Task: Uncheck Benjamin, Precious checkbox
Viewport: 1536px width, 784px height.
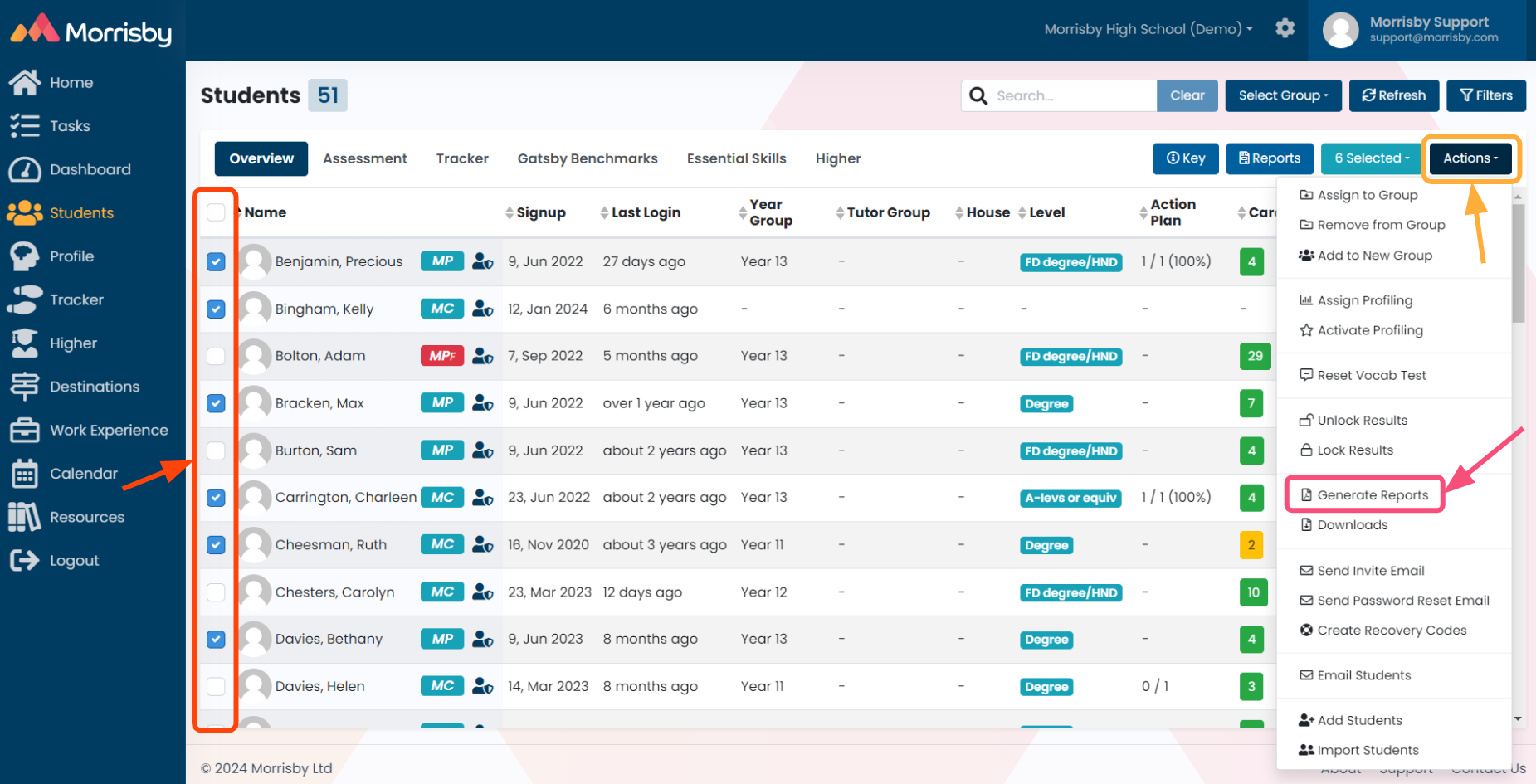Action: click(216, 261)
